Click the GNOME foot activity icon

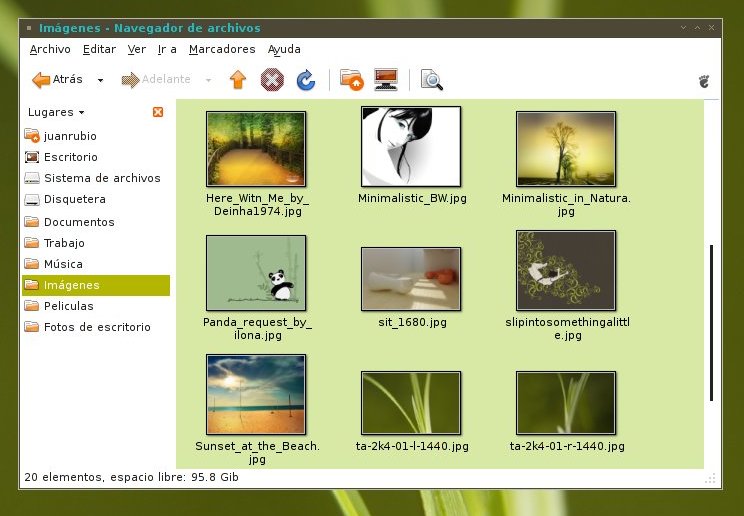(704, 81)
